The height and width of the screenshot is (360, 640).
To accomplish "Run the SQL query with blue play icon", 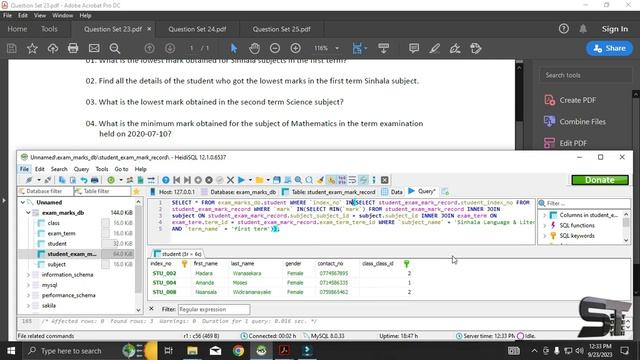I will 241,180.
